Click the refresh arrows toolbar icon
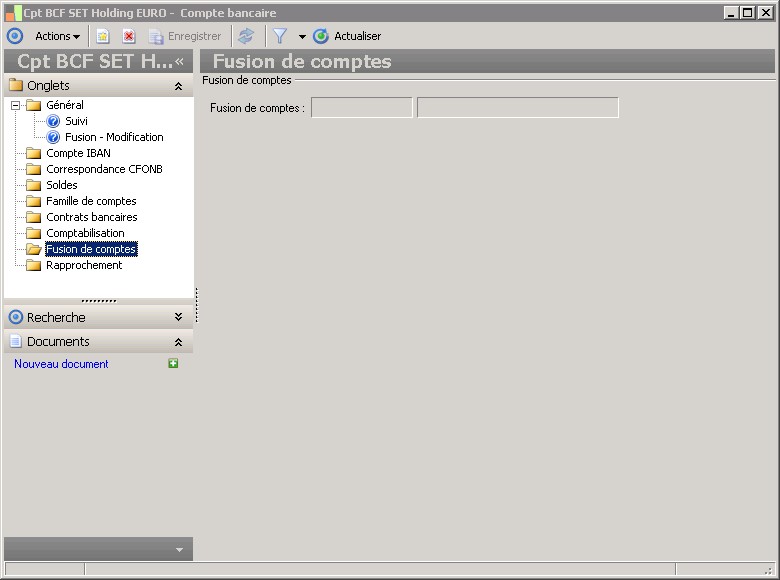 tap(246, 36)
